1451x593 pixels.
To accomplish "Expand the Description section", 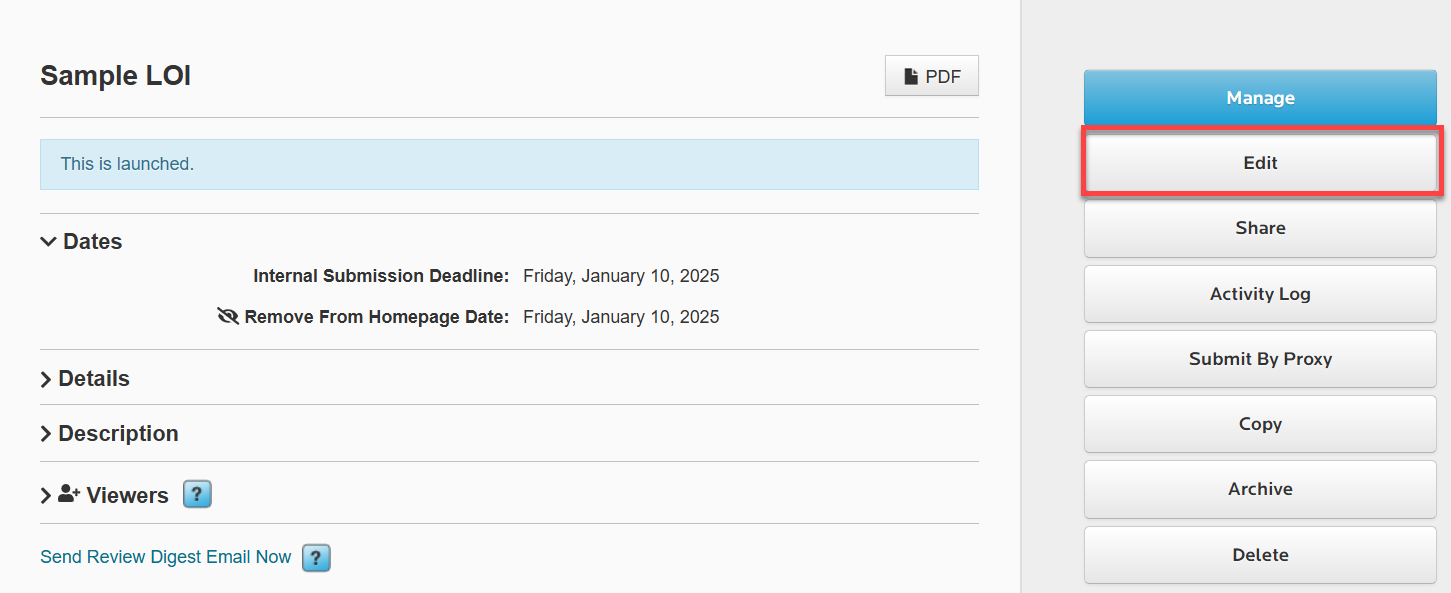I will pos(45,433).
